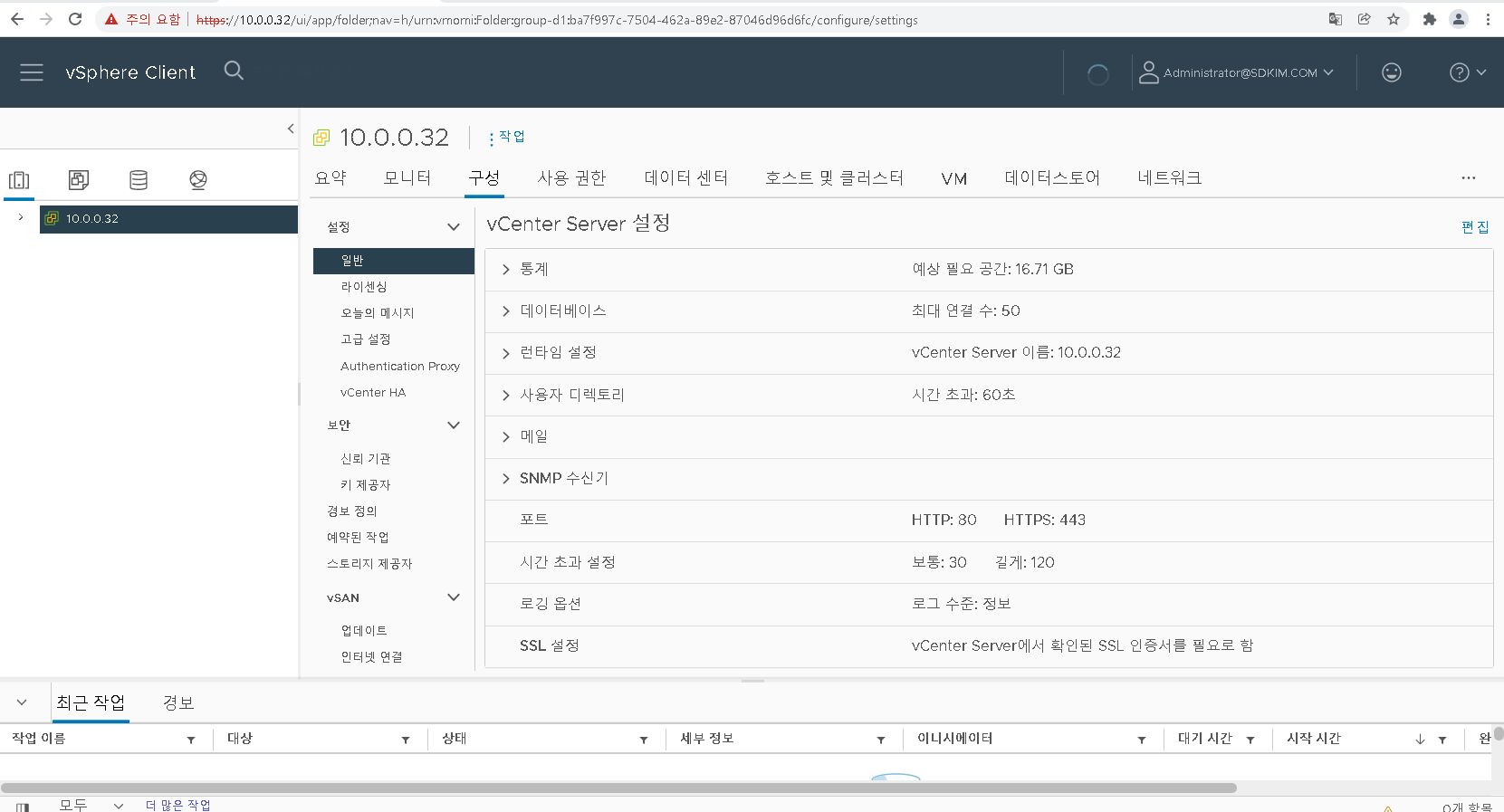This screenshot has height=812, width=1504.
Task: Click the horizontal scrollbar in tasks panel
Action: coord(619,788)
